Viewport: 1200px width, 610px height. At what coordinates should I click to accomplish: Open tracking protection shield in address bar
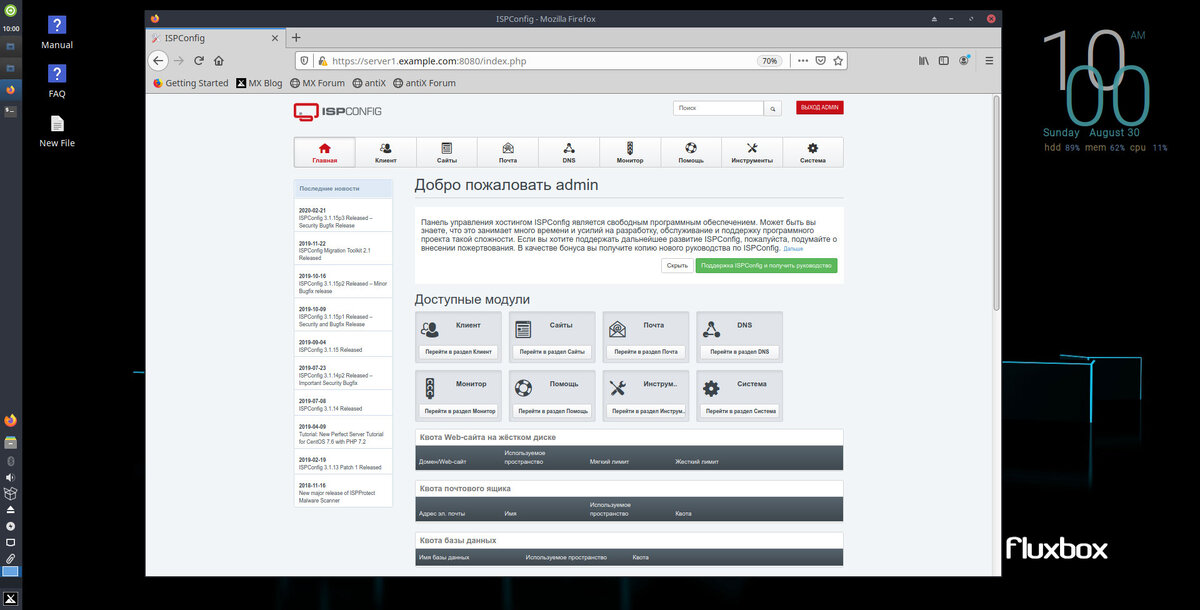click(306, 60)
